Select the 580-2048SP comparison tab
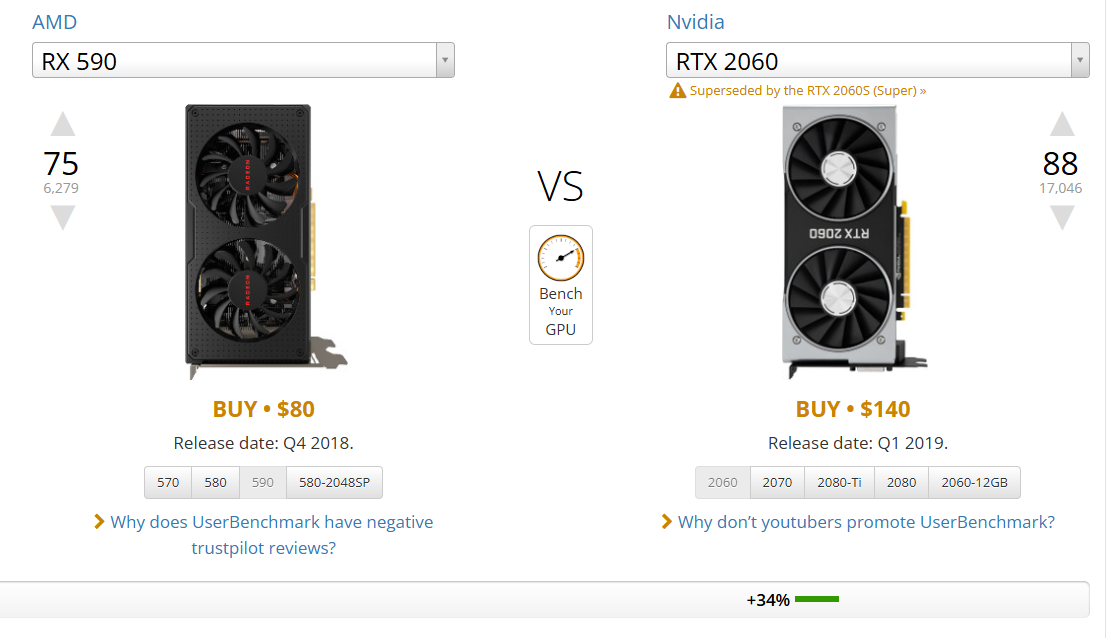The image size is (1106, 638). pos(334,482)
